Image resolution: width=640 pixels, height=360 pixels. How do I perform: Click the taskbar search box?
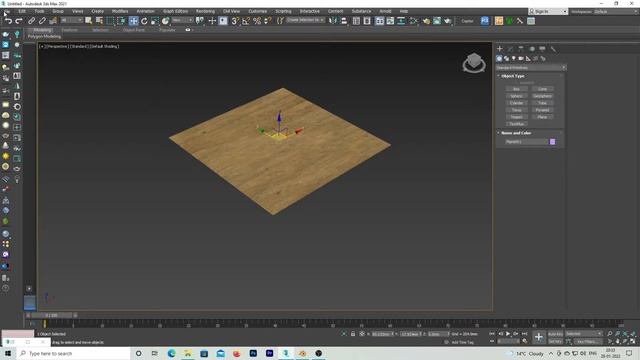tap(73, 353)
